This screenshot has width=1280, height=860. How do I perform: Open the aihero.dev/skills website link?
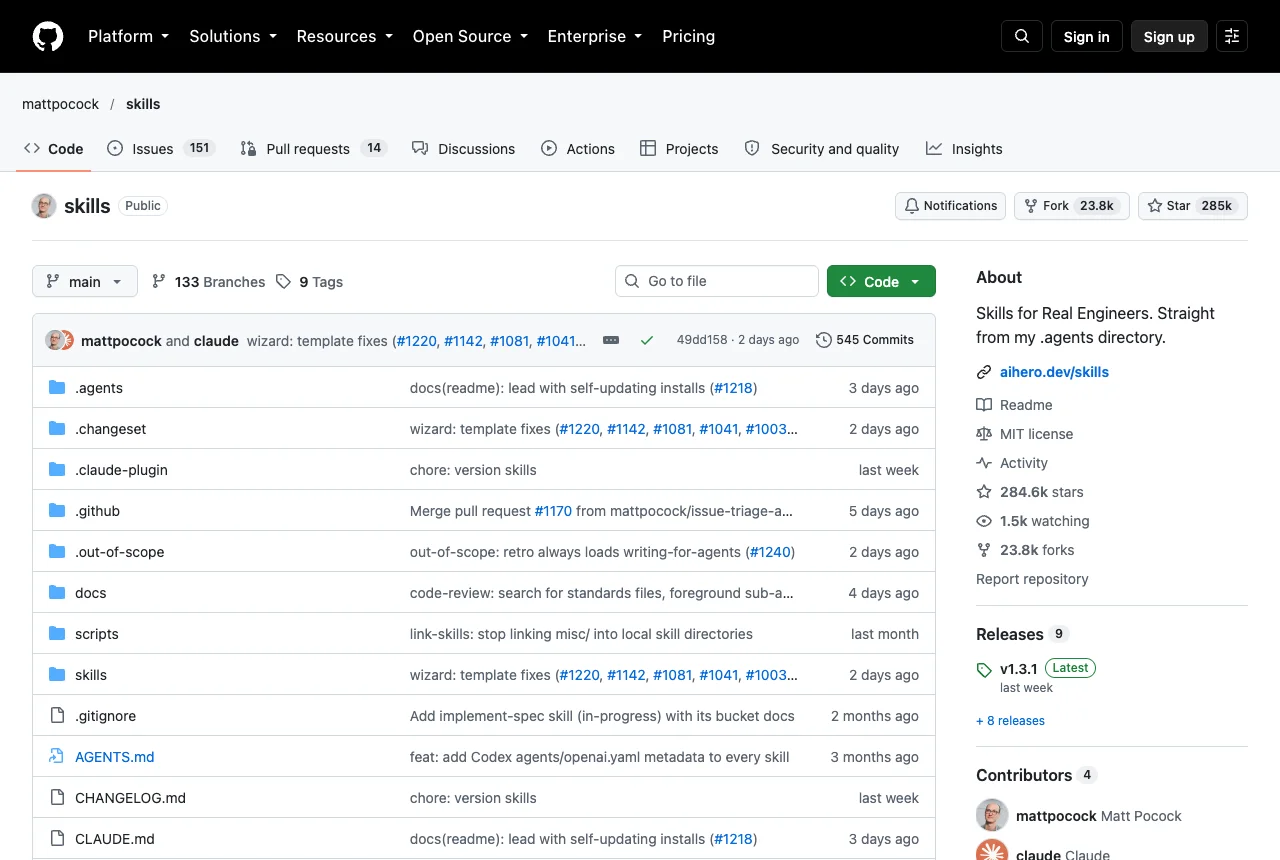pyautogui.click(x=1054, y=372)
